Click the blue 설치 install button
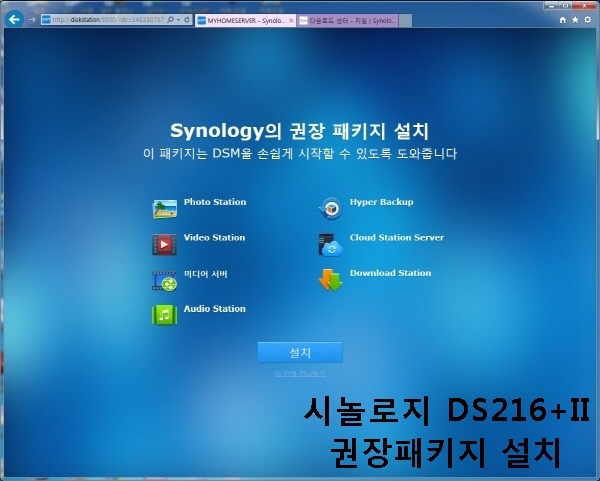 coord(300,352)
